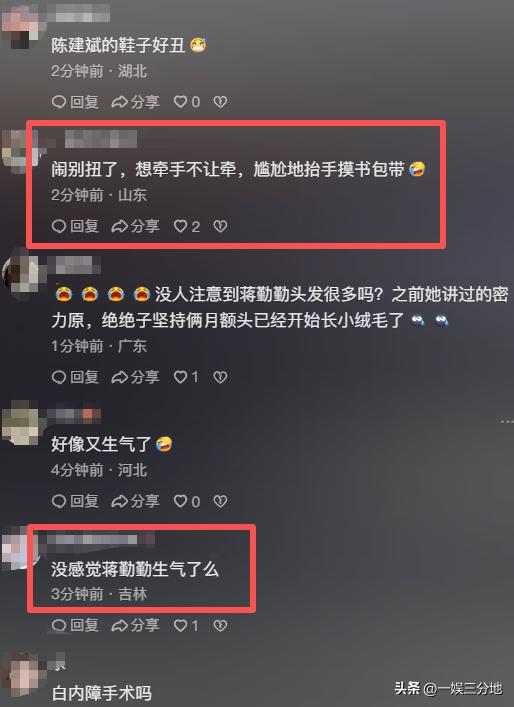
Task: Open the avatar of the 好像又生气了 commenter
Action: coord(20,424)
